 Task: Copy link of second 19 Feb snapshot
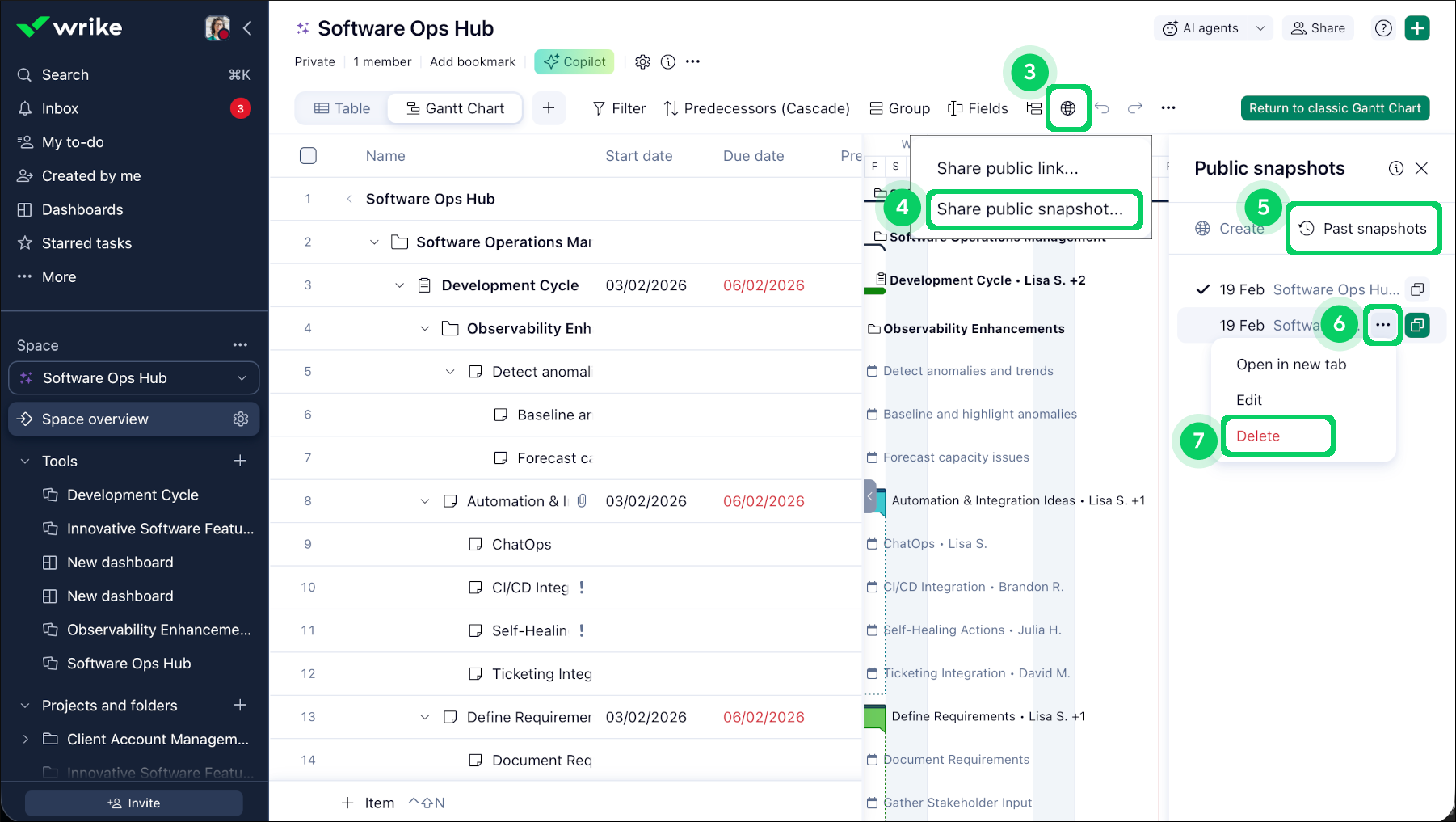click(x=1417, y=326)
